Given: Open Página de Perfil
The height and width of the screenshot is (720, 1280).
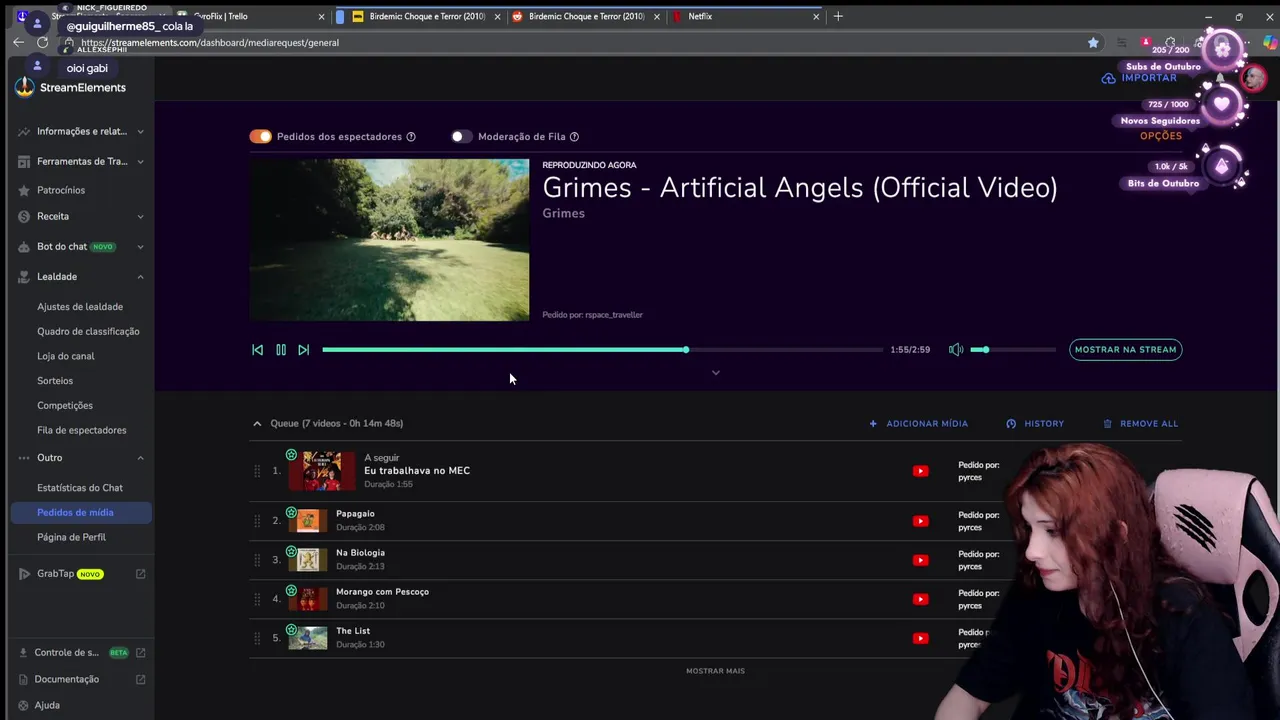Looking at the screenshot, I should coord(71,537).
